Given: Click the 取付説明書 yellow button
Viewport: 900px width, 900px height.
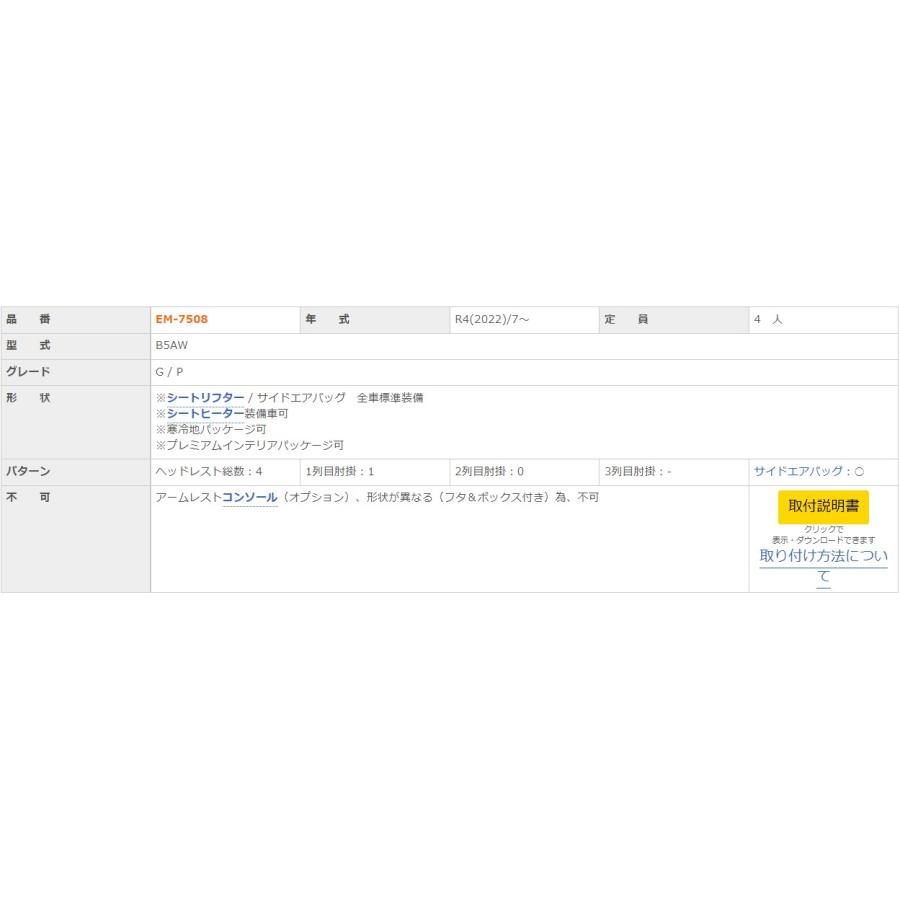Looking at the screenshot, I should tap(824, 507).
